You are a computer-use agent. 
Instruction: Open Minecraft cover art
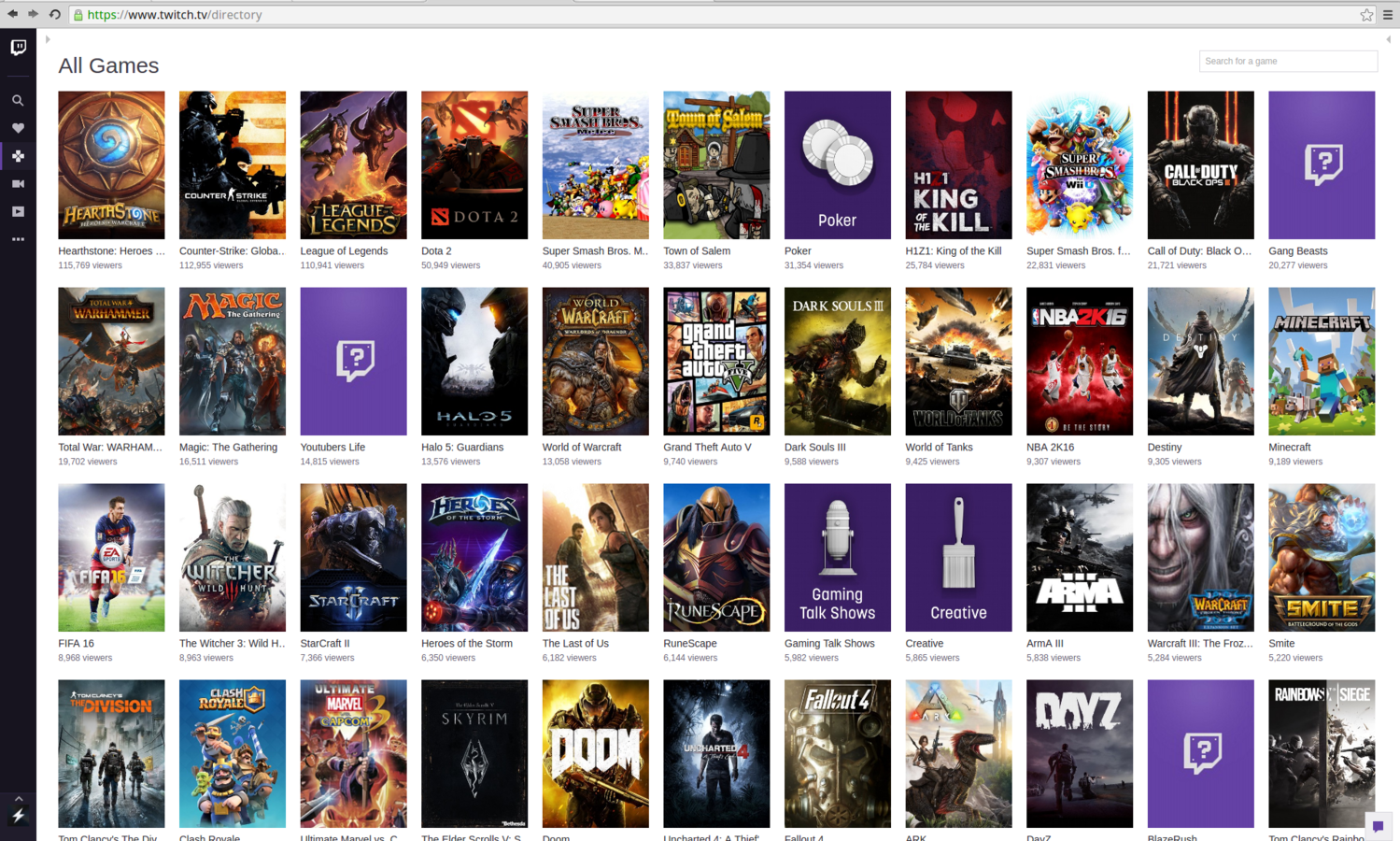[x=1322, y=362]
